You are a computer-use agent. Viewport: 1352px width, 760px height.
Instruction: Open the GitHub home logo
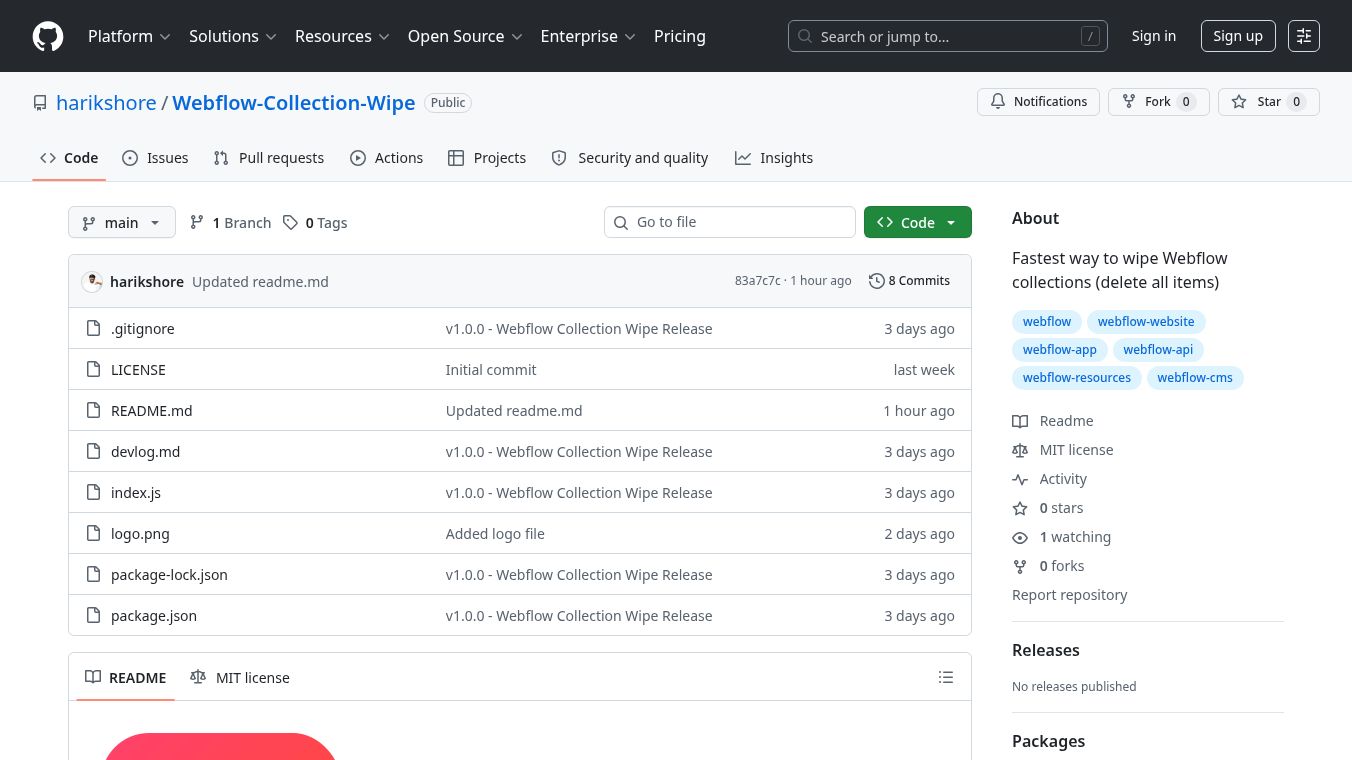pos(48,36)
